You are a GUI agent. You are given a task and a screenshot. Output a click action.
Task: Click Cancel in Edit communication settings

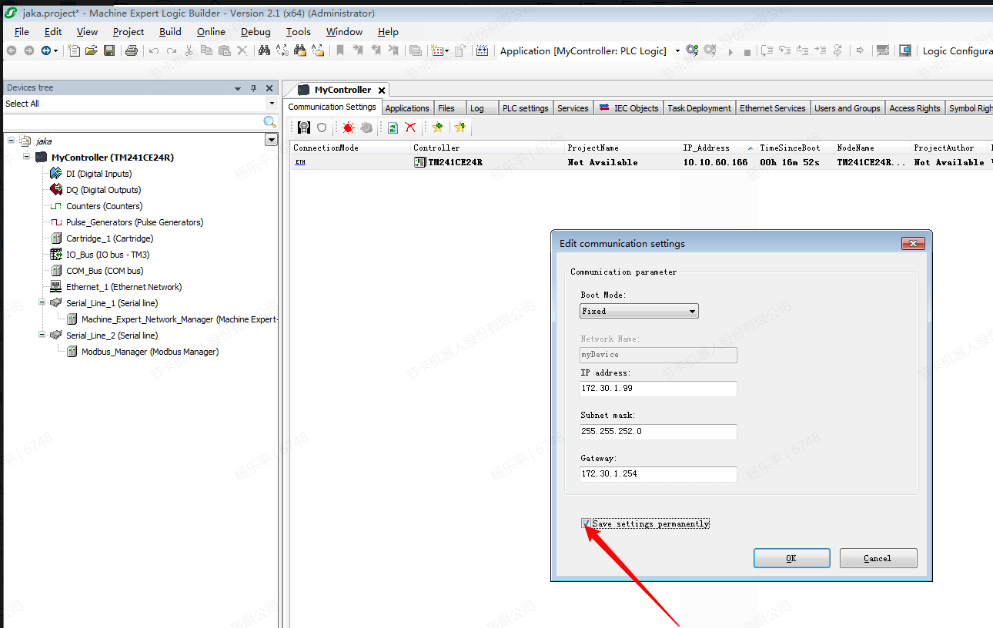click(x=877, y=558)
